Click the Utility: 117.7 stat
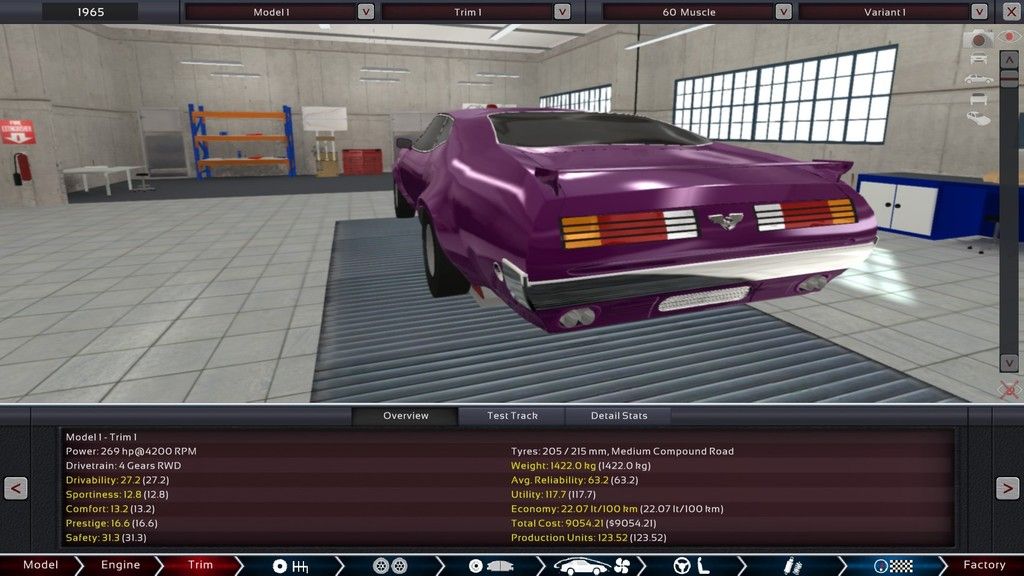The width and height of the screenshot is (1024, 576). (x=553, y=494)
